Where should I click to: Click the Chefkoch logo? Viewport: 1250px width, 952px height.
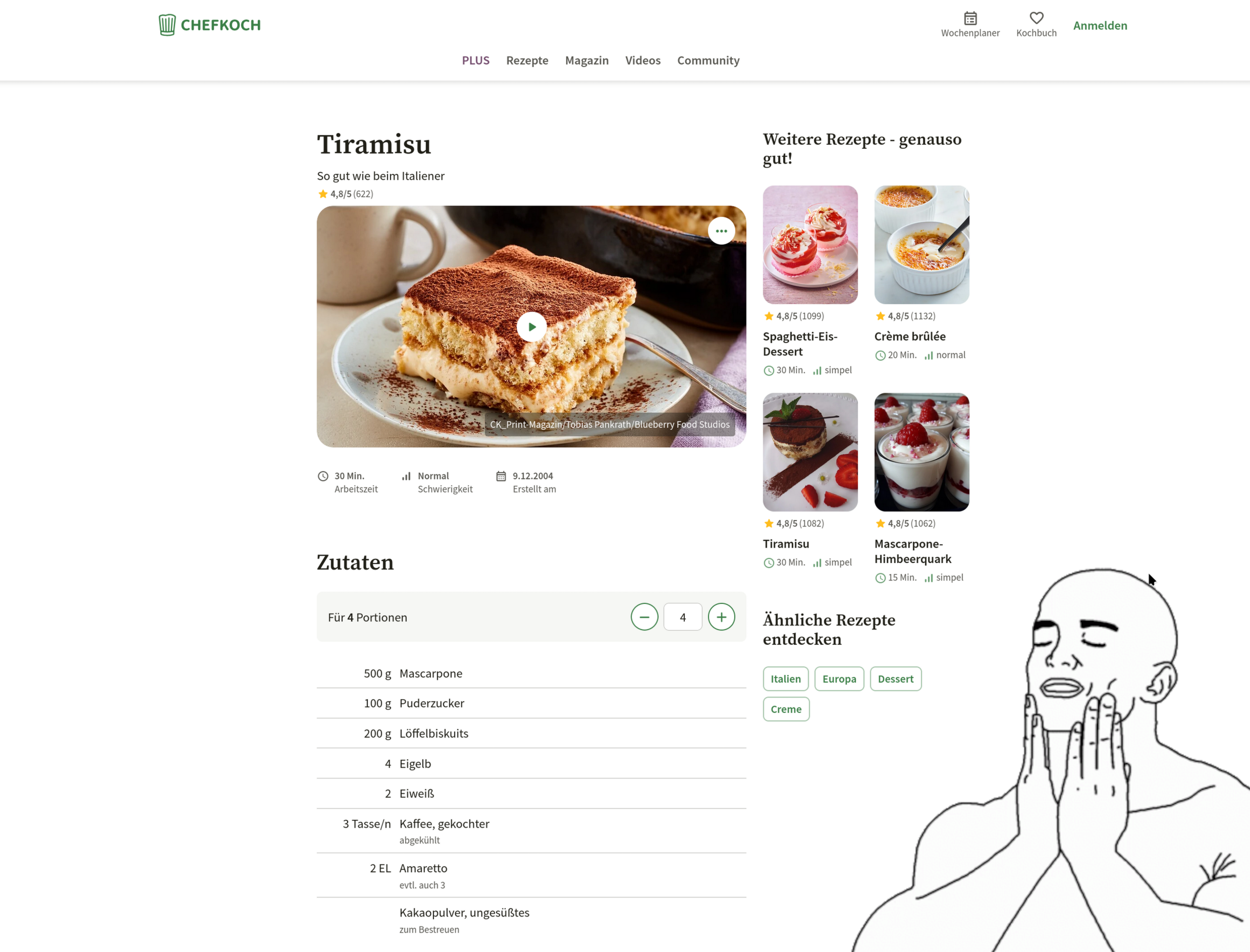coord(209,25)
